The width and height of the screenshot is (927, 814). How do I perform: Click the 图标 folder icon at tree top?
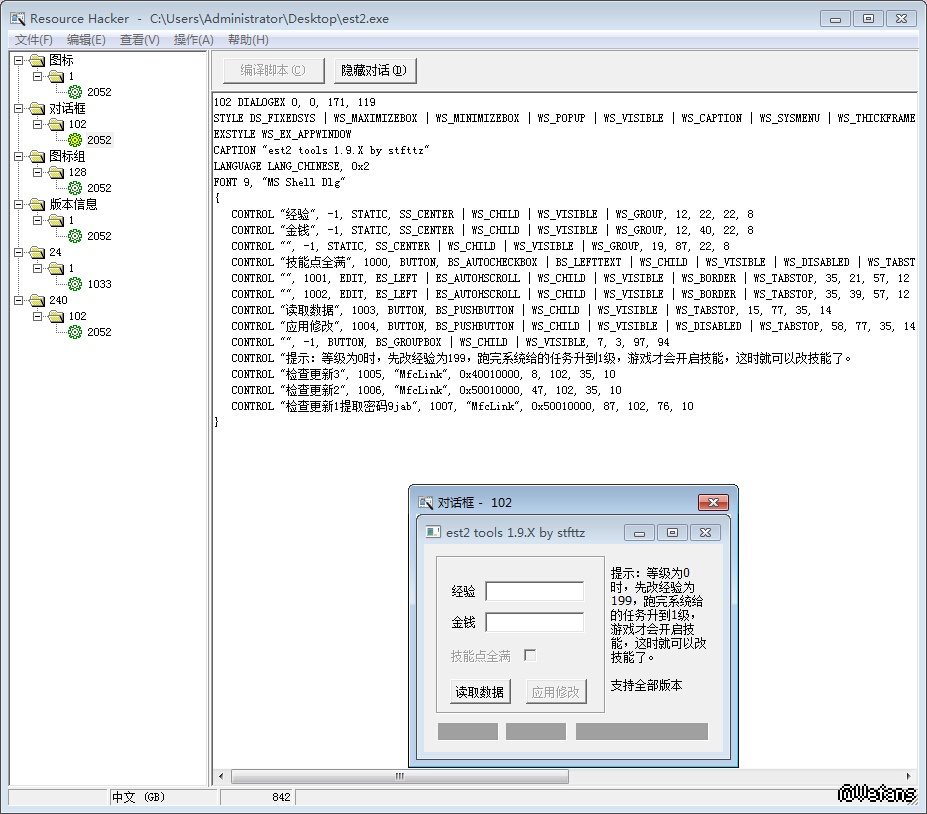(38, 60)
